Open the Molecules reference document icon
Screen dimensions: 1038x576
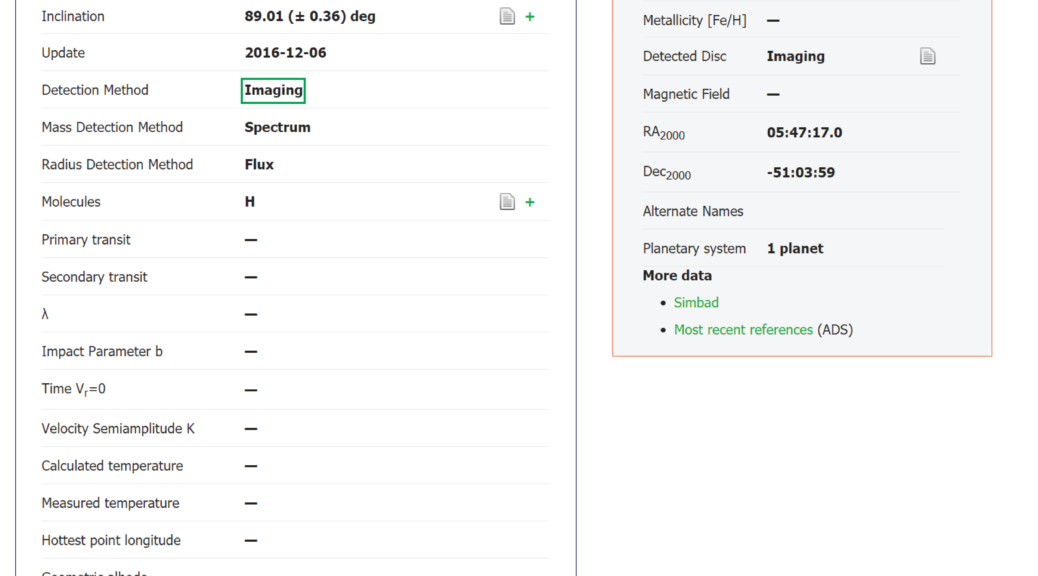(507, 202)
